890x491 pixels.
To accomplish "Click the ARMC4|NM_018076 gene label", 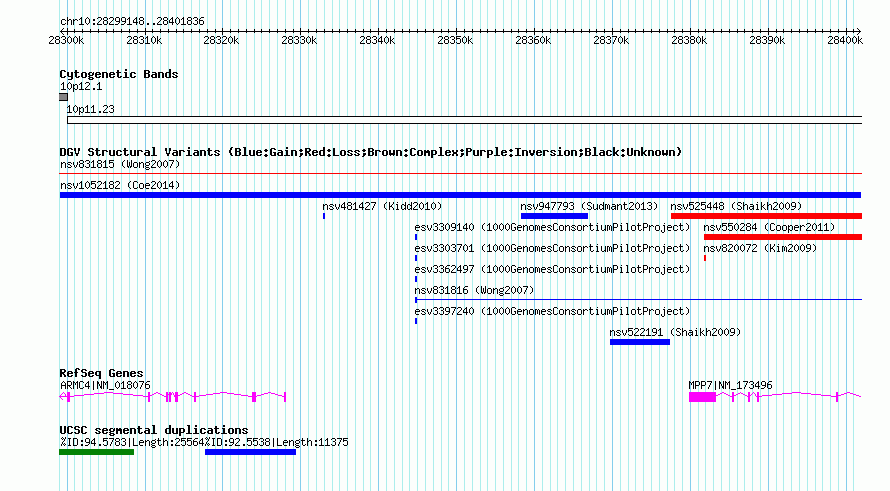I will pos(105,385).
